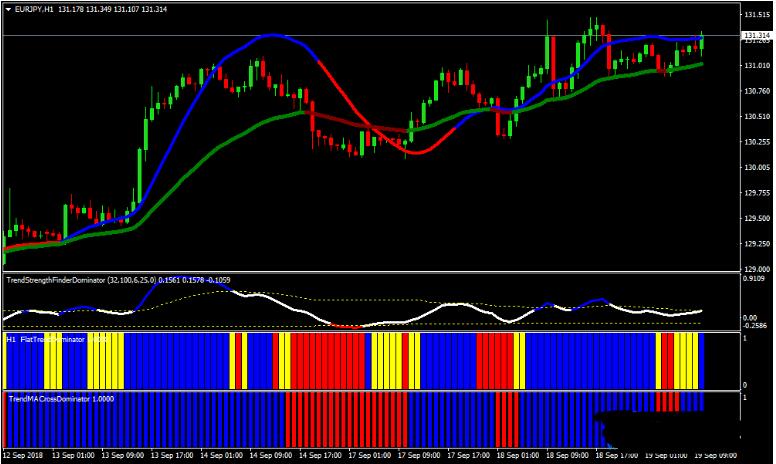
Task: Click the 129.755 price axis label
Action: [757, 193]
